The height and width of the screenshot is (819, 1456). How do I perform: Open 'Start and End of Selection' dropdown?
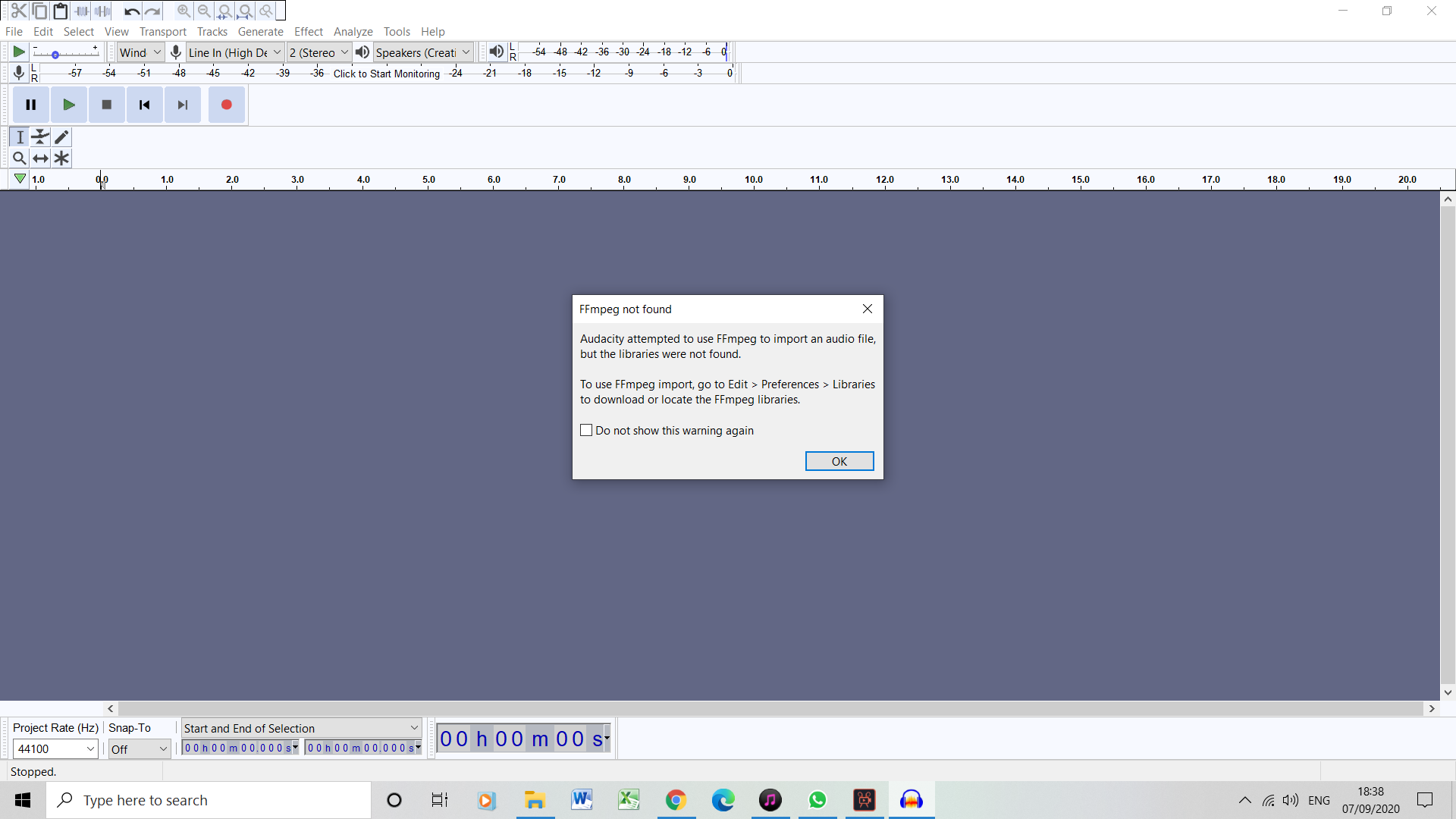coord(301,728)
